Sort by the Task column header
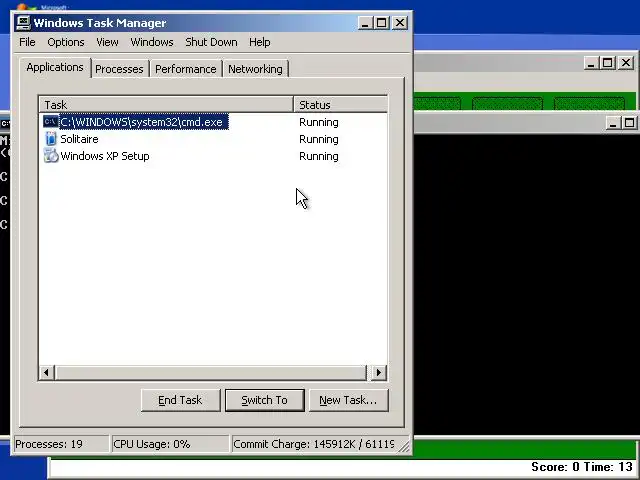 click(167, 104)
